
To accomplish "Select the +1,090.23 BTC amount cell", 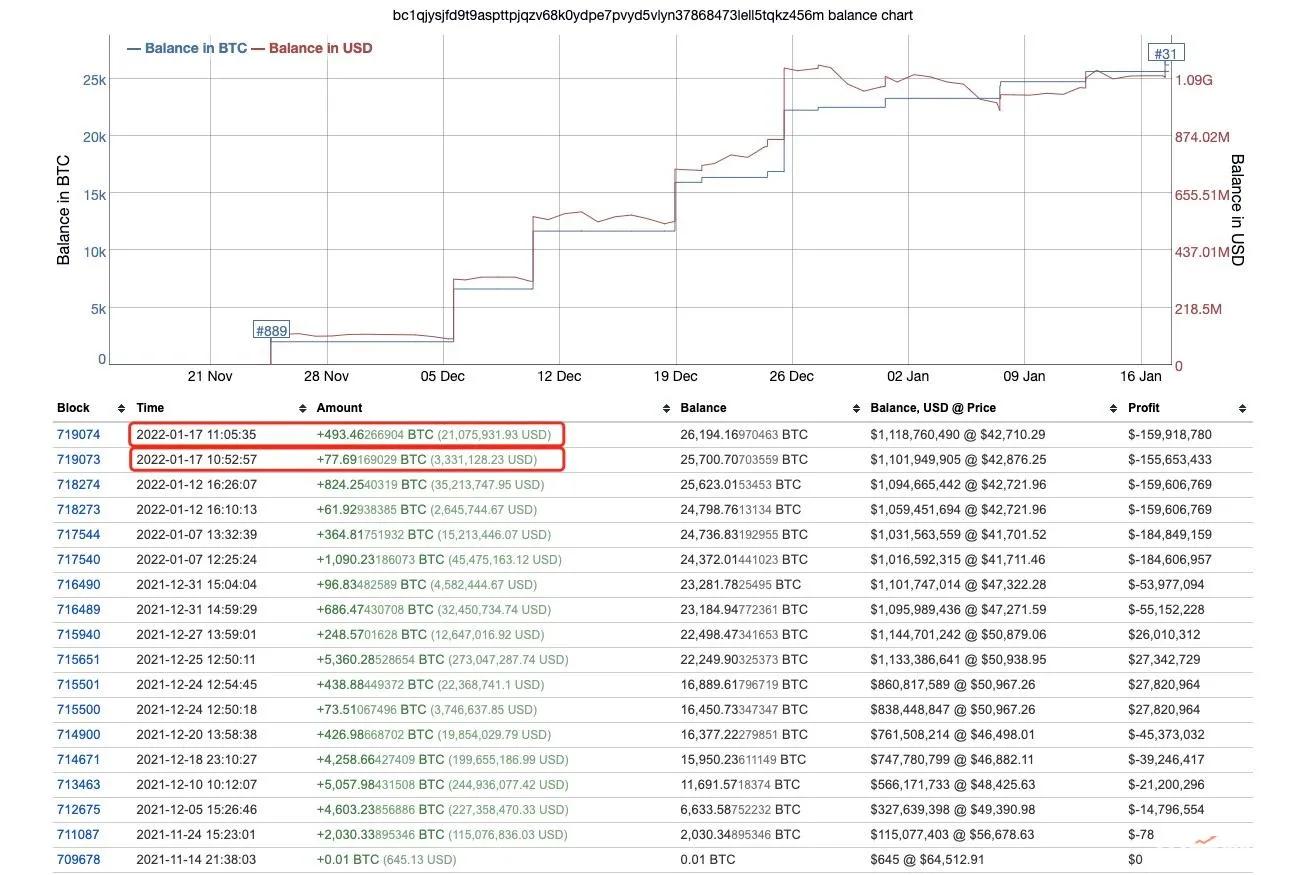I will point(439,559).
